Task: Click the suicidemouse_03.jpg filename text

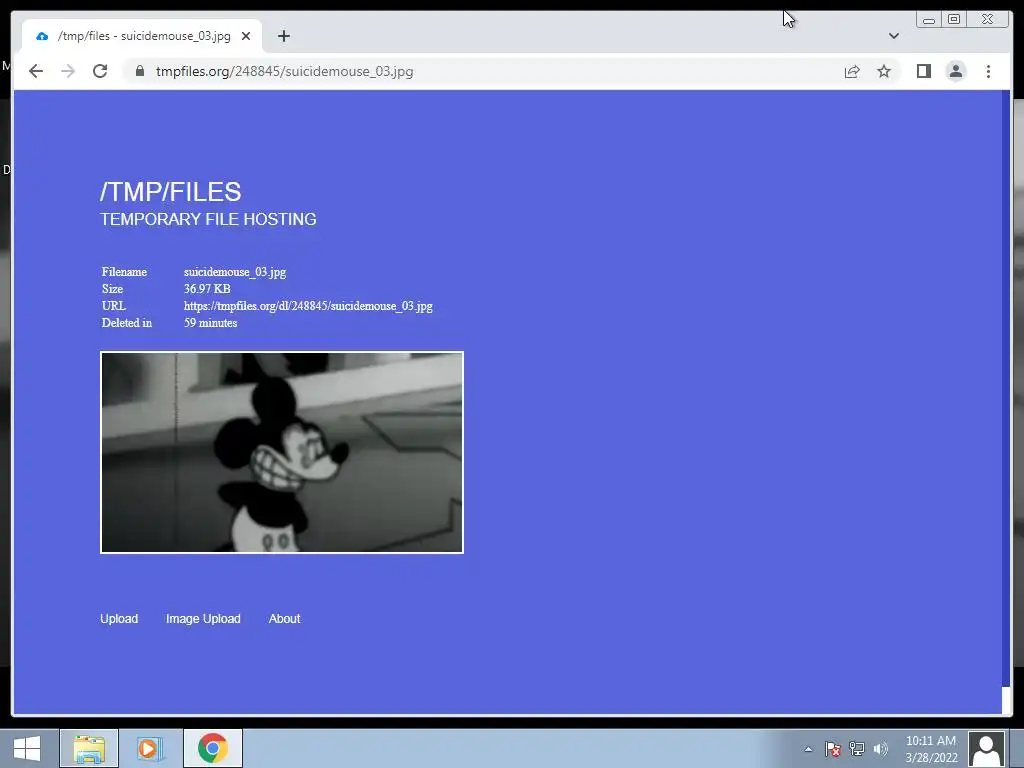Action: pyautogui.click(x=235, y=272)
